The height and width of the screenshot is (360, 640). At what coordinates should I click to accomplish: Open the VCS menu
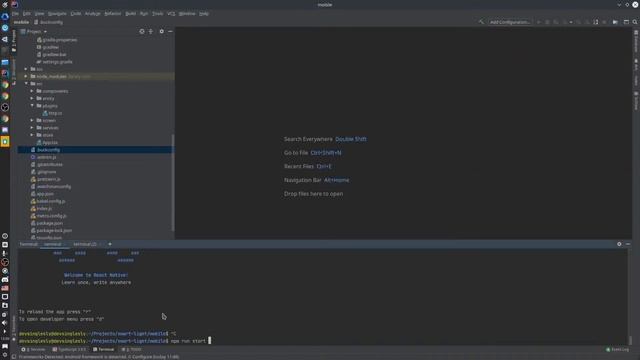pos(171,13)
